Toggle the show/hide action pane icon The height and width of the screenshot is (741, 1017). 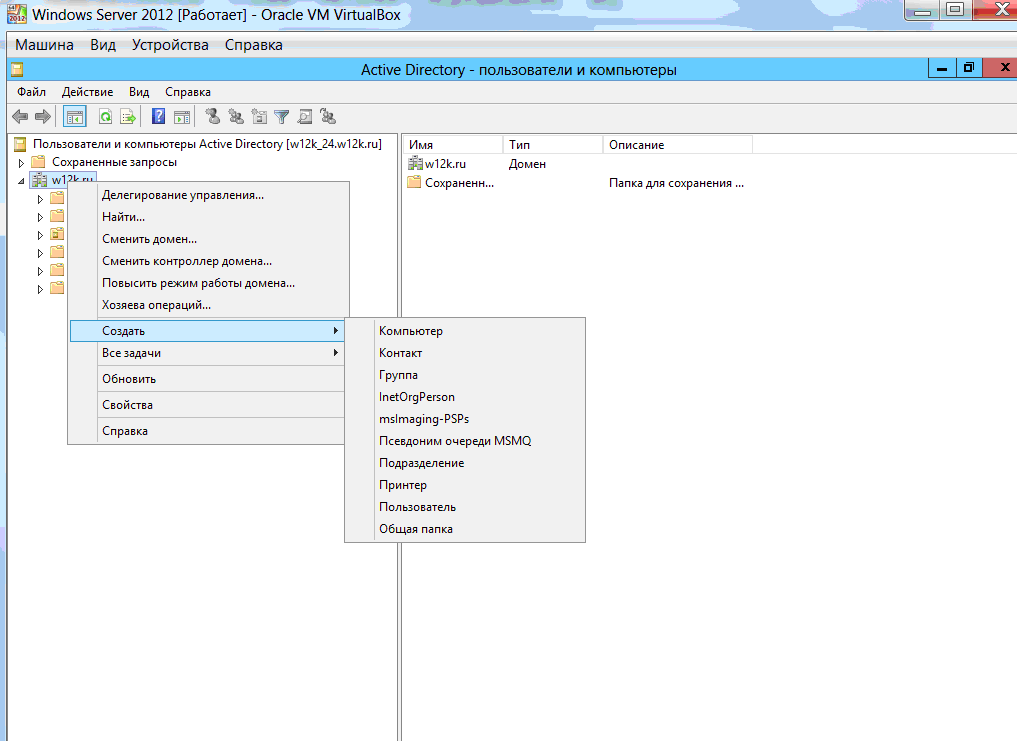[182, 117]
